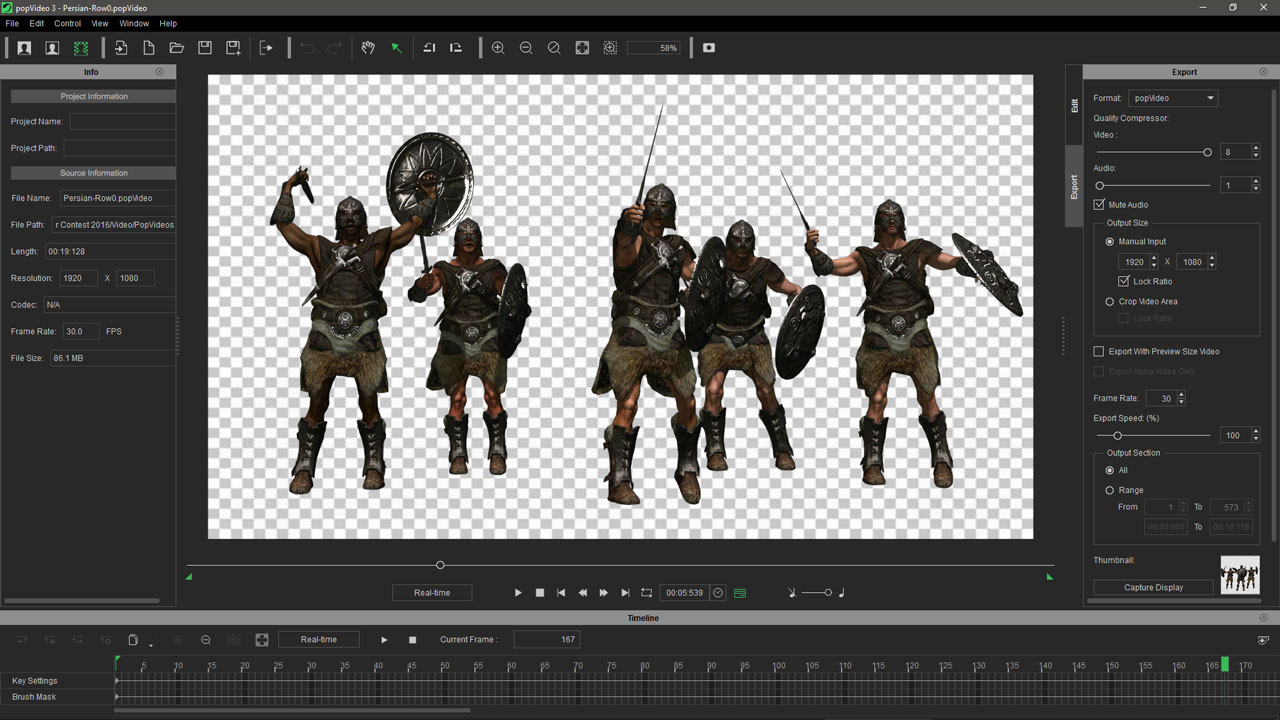The image size is (1280, 720).
Task: Toggle the Mute Audio checkbox
Action: pos(1100,205)
